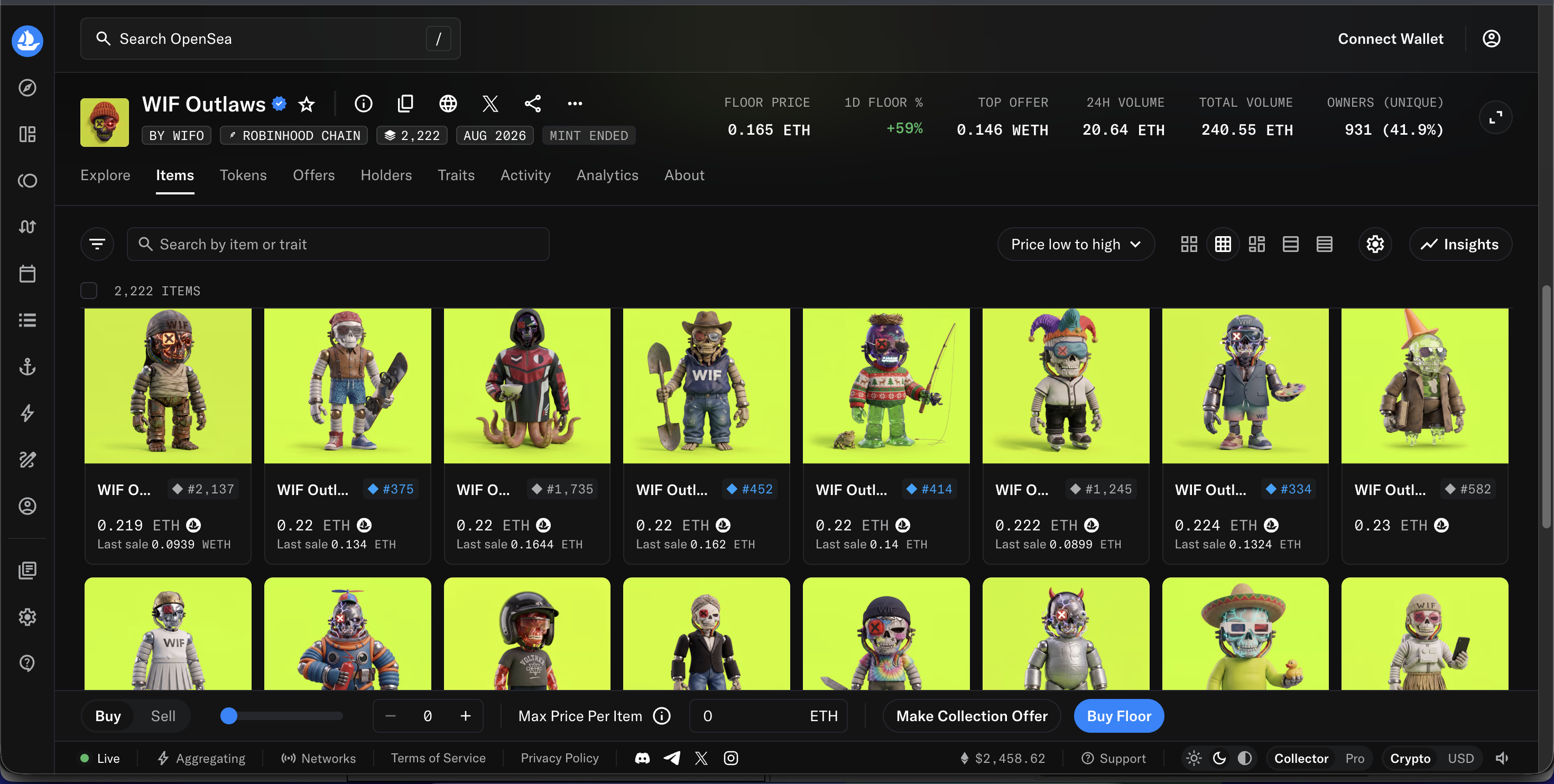Image resolution: width=1554 pixels, height=784 pixels.
Task: Open Instagram link in footer
Action: click(730, 758)
